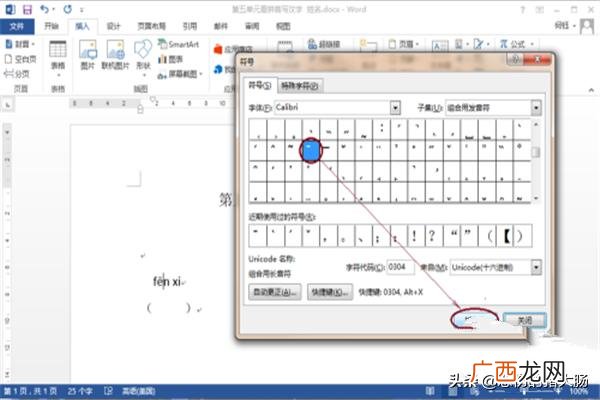Viewport: 600px width, 400px height.
Task: Click the Save icon in the quick access toolbar
Action: pyautogui.click(x=27, y=9)
